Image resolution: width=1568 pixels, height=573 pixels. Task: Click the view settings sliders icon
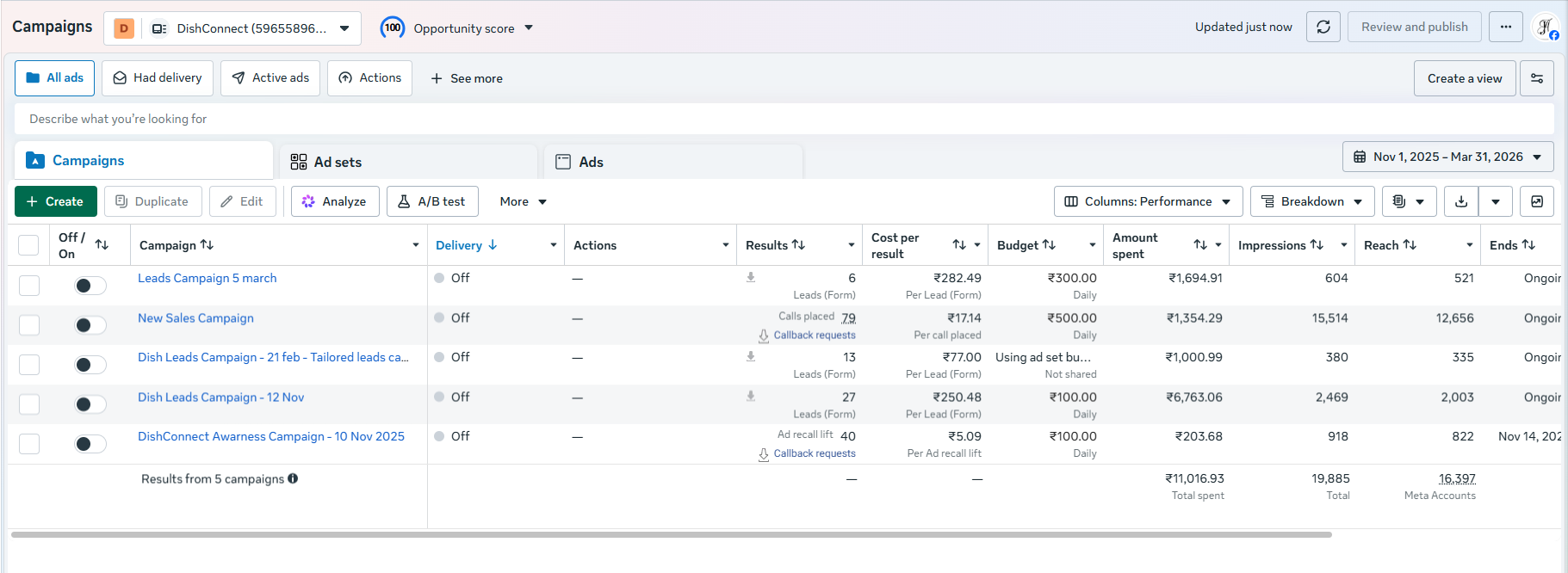coord(1536,78)
